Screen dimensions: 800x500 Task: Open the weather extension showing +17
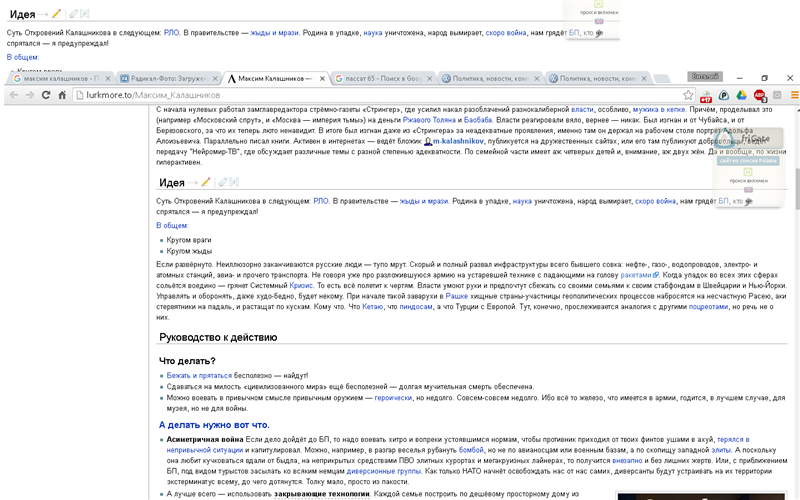(x=706, y=96)
